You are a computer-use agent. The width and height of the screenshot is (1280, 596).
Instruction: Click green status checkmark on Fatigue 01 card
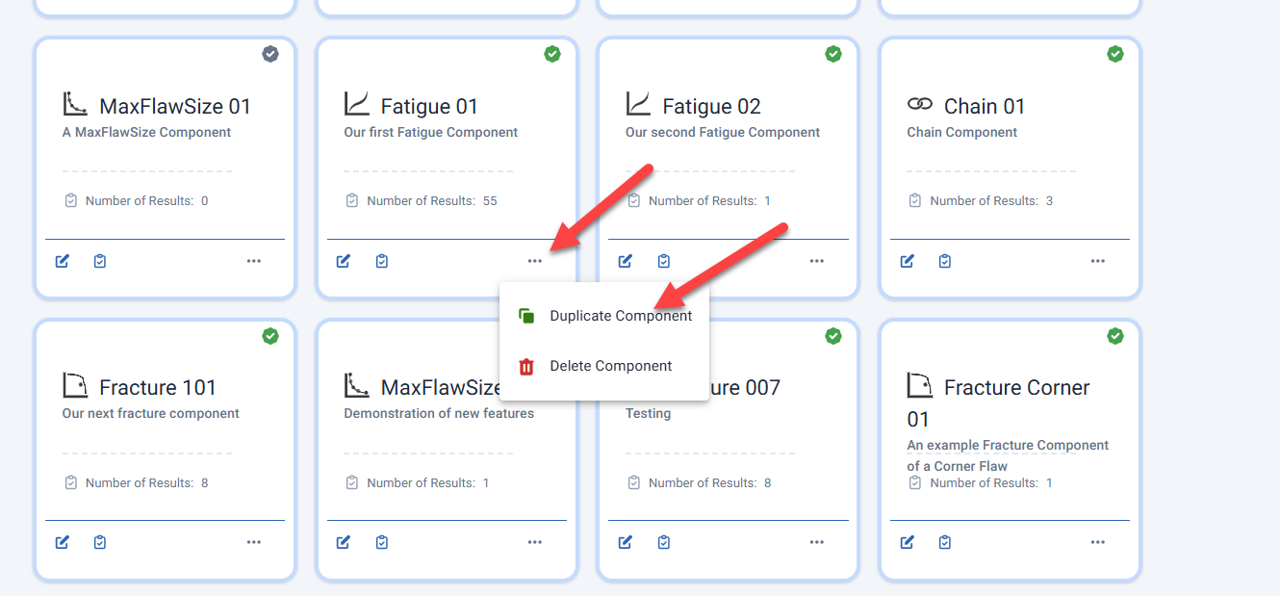[x=552, y=54]
